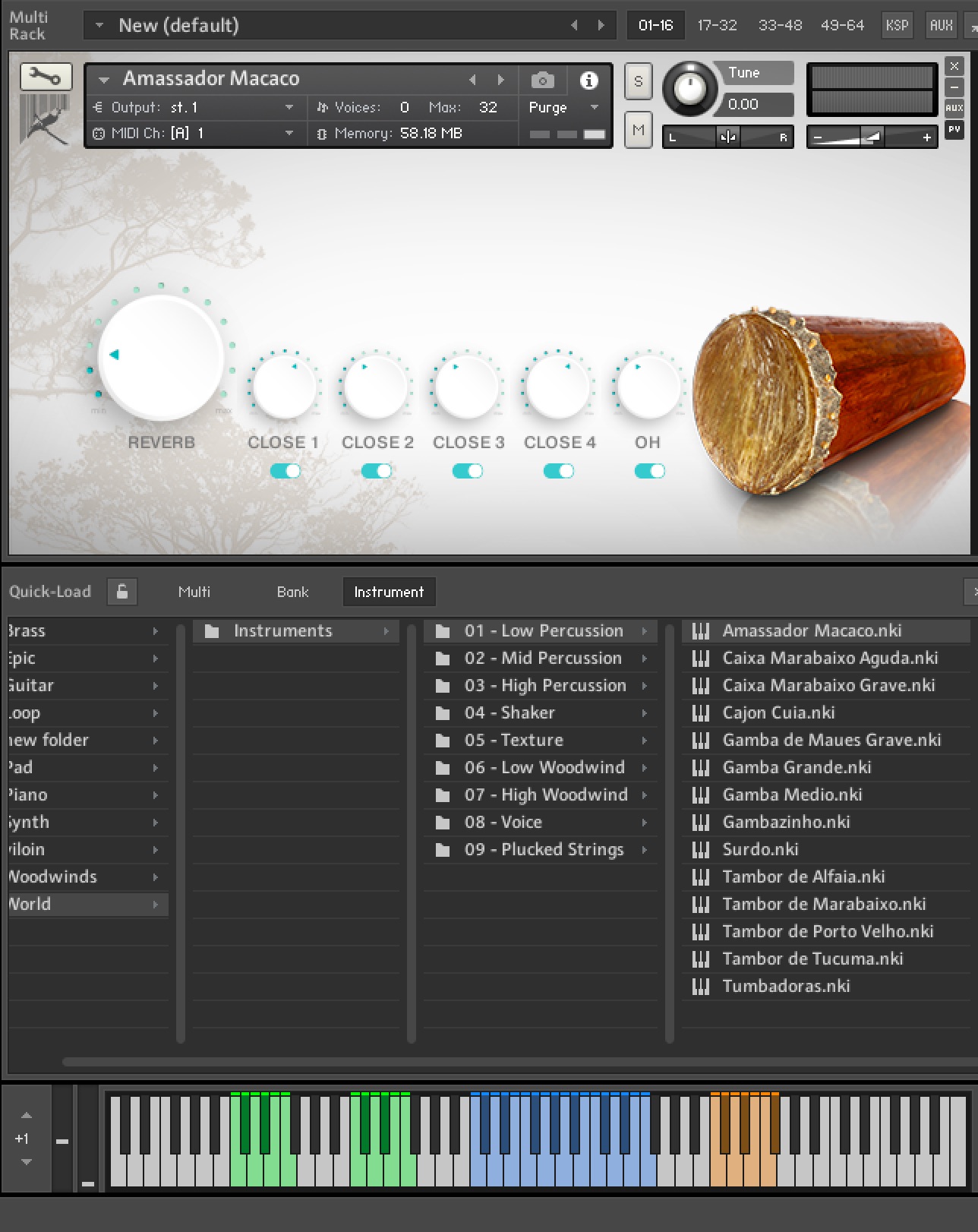Mute the instrument with M button
This screenshot has width=978, height=1232.
638,130
